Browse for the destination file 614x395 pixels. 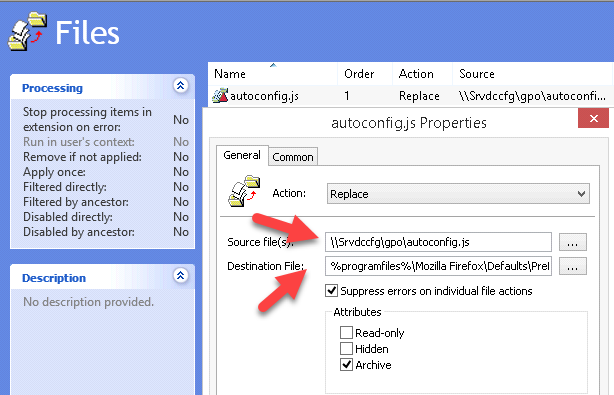coord(572,266)
